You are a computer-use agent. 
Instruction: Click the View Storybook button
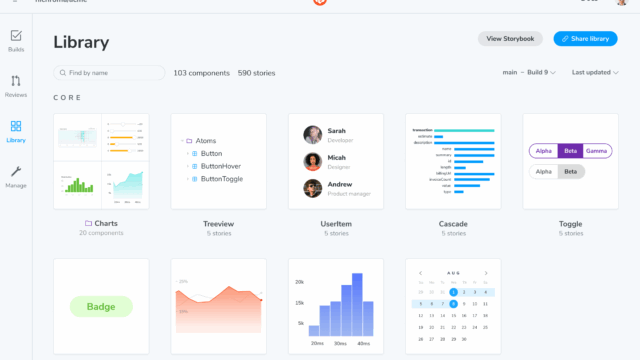coord(510,39)
